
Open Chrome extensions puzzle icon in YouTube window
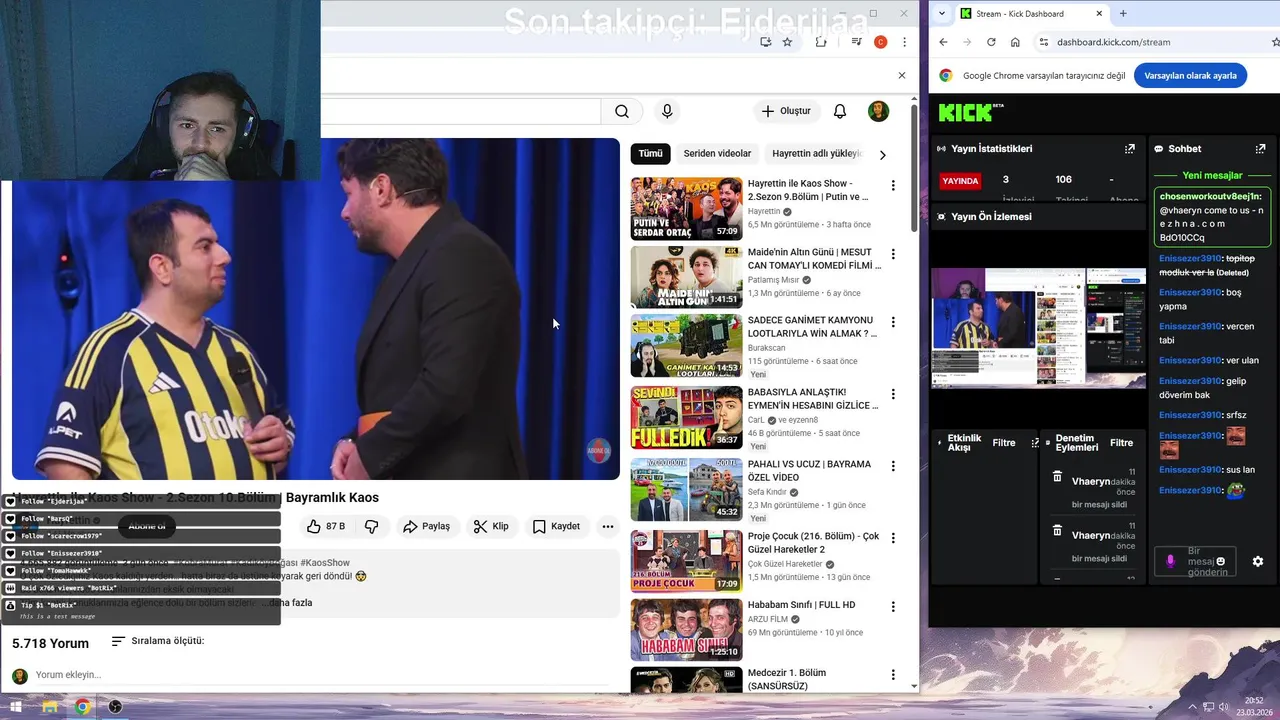pyautogui.click(x=821, y=42)
